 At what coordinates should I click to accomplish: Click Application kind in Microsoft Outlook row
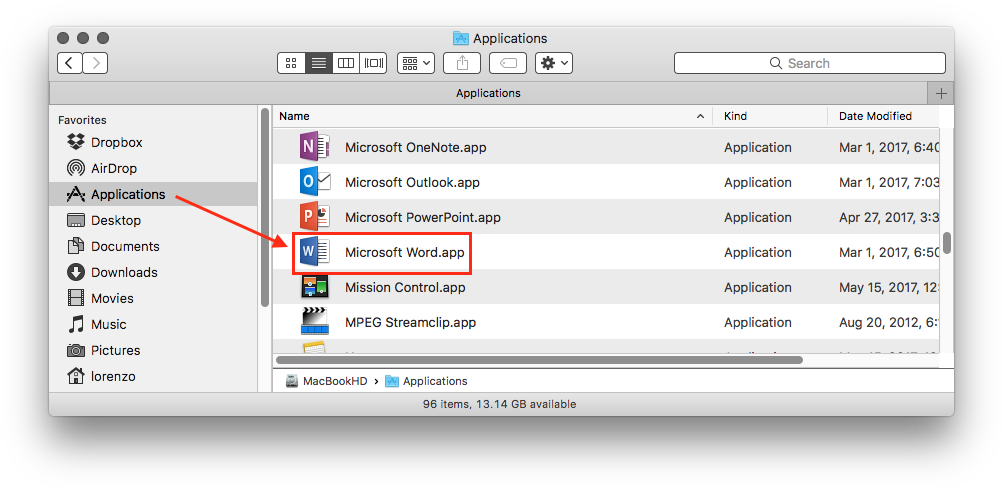[x=758, y=183]
